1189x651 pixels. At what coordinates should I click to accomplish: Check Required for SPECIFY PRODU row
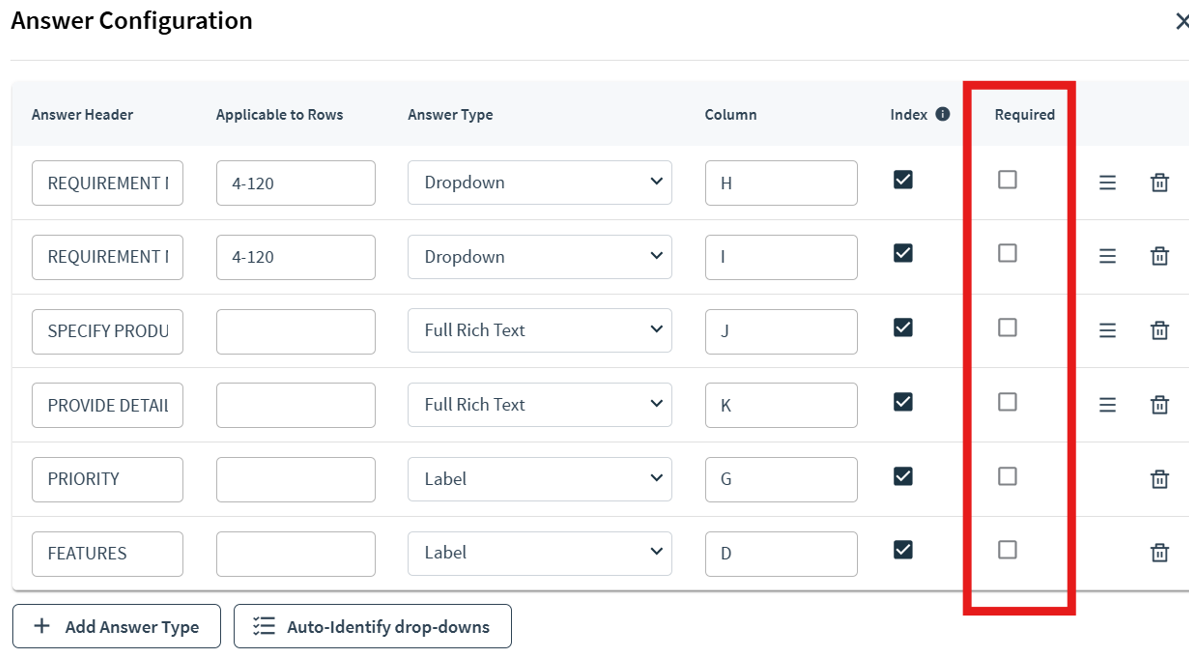[1007, 327]
